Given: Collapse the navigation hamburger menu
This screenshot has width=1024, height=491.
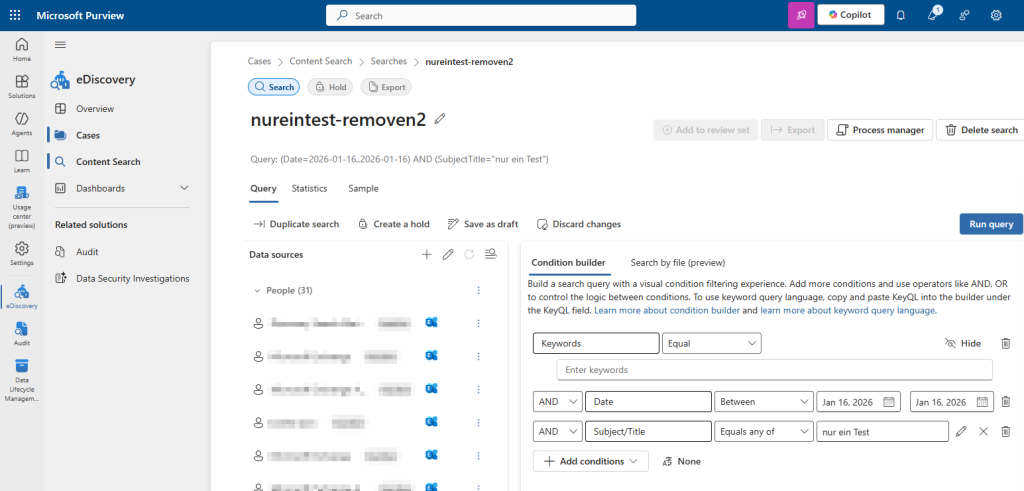Looking at the screenshot, I should point(60,45).
